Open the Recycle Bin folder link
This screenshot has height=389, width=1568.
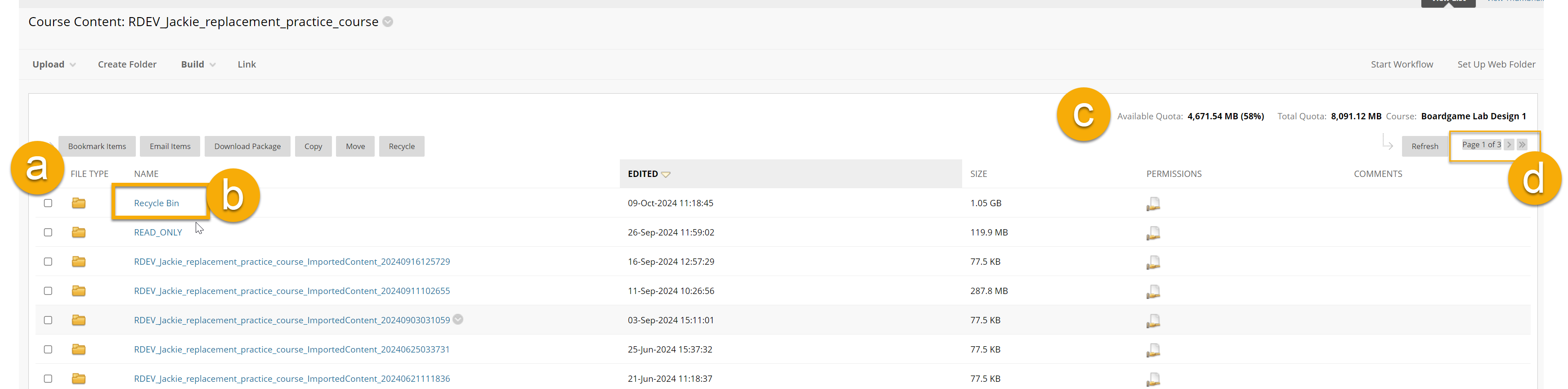pos(157,203)
